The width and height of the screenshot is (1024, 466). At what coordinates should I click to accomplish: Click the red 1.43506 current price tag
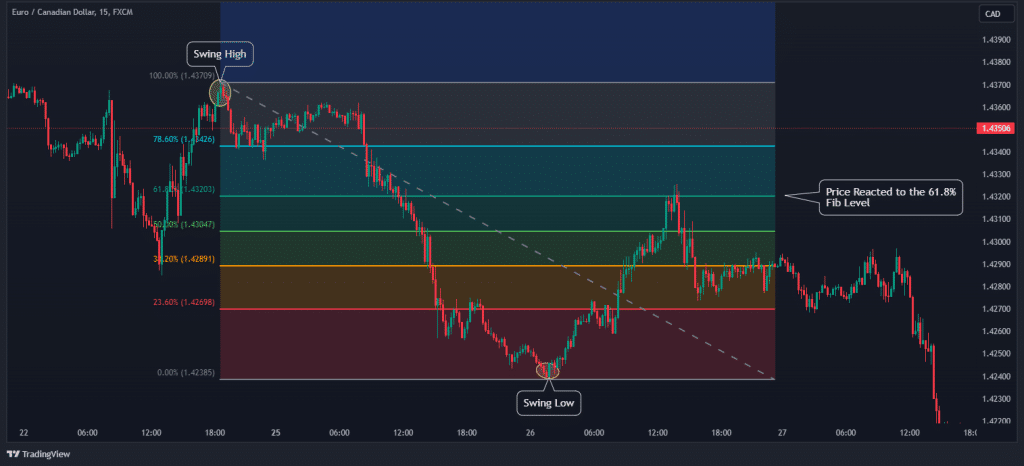997,128
